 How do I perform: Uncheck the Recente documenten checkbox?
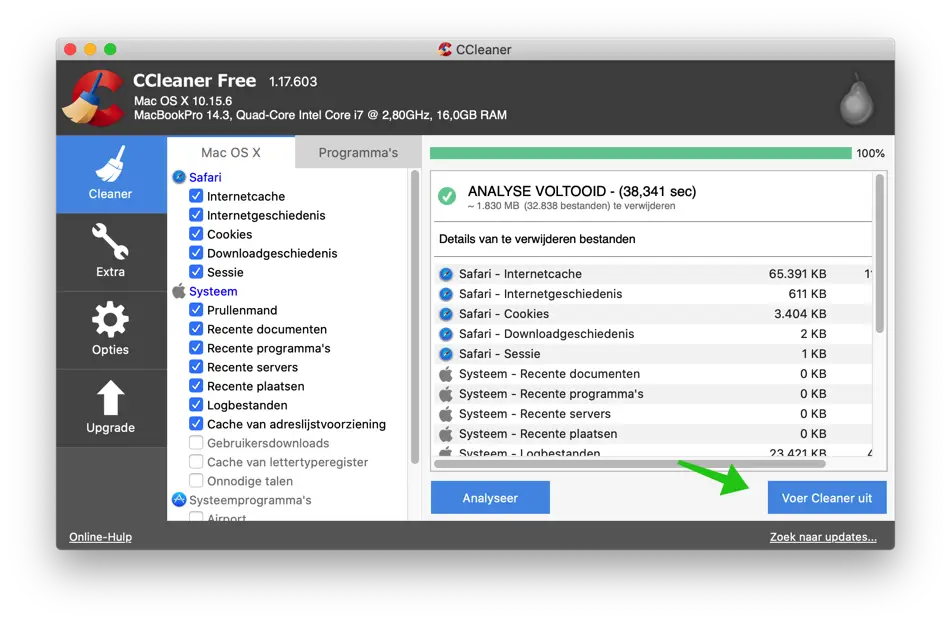pyautogui.click(x=196, y=329)
